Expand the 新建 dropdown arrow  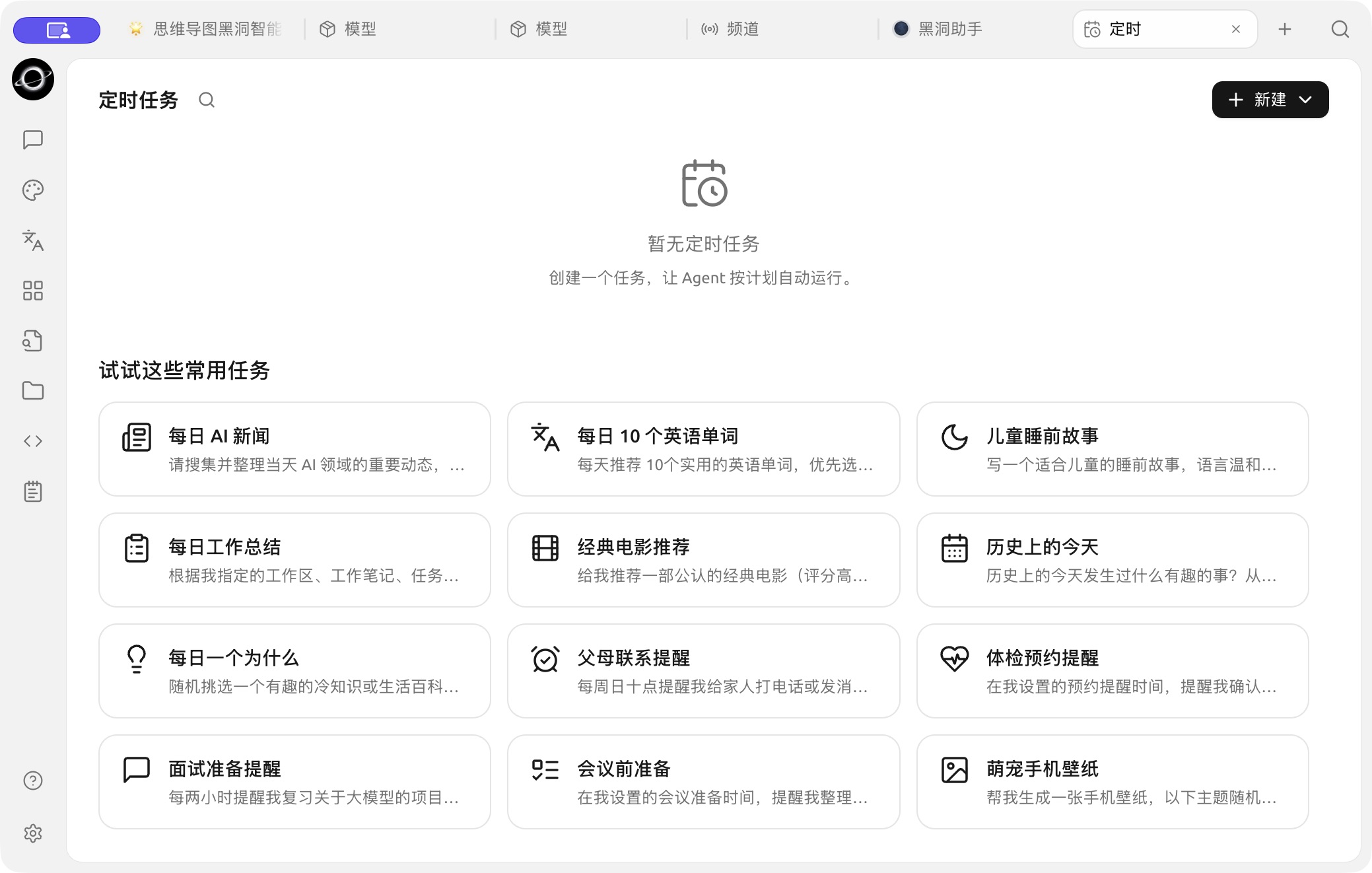(x=1305, y=100)
